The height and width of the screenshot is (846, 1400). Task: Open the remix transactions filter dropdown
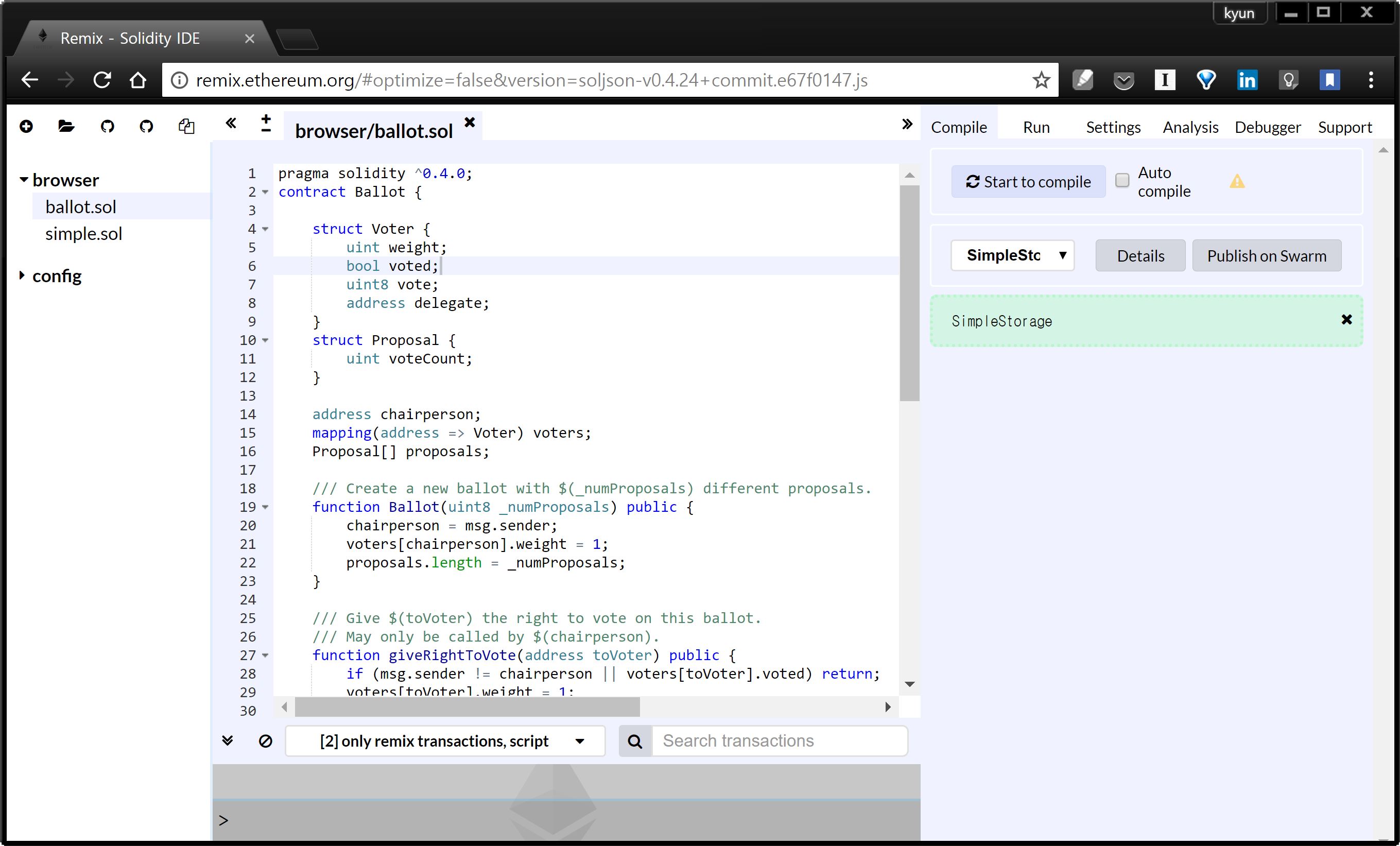tap(445, 741)
